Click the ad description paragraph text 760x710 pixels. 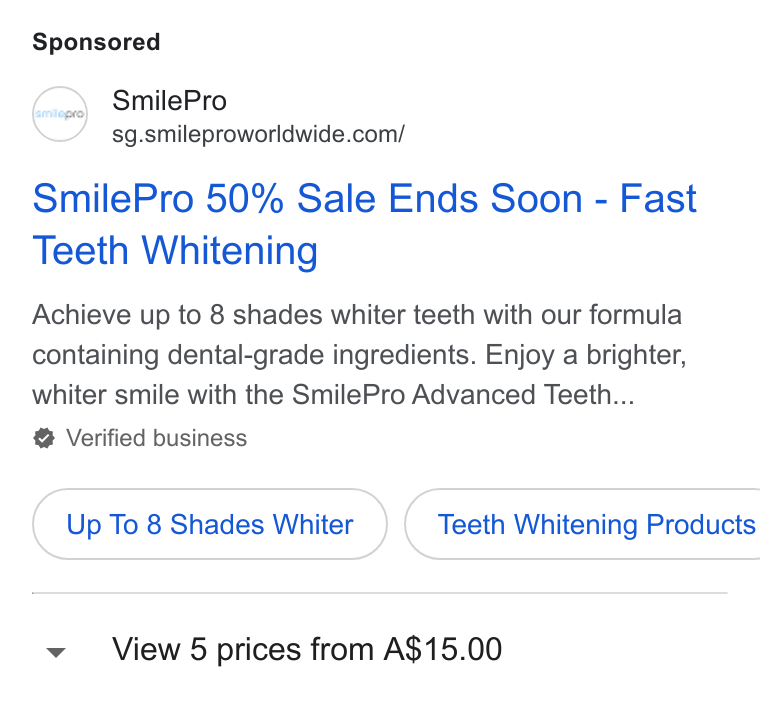coord(359,355)
